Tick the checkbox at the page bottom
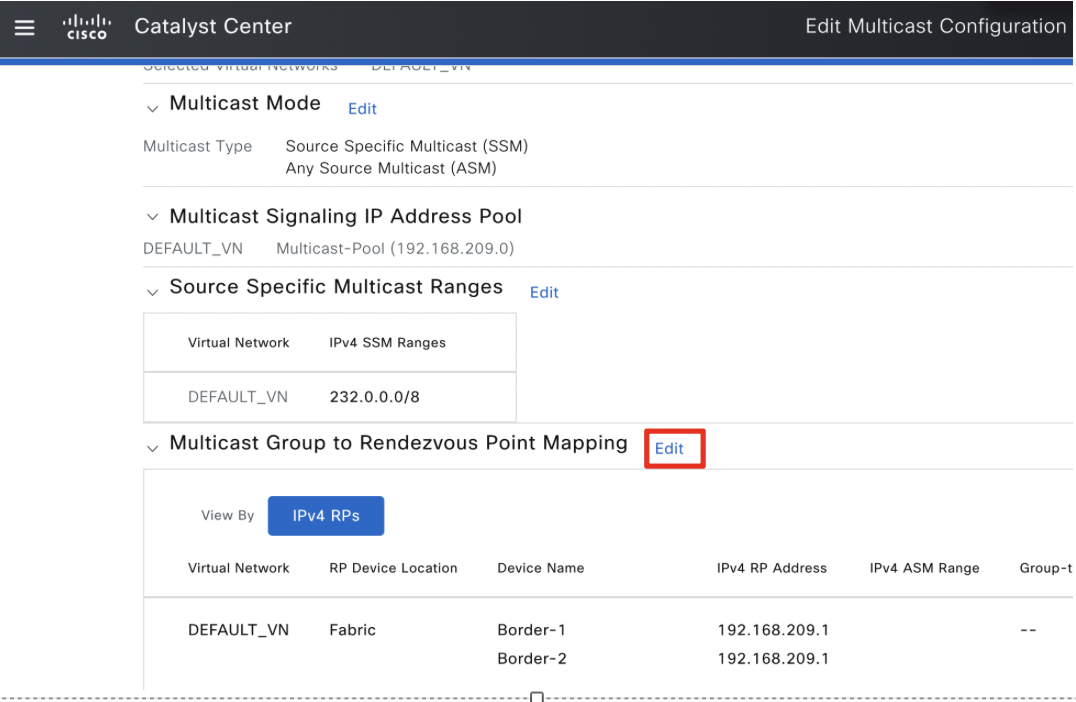 [x=536, y=696]
